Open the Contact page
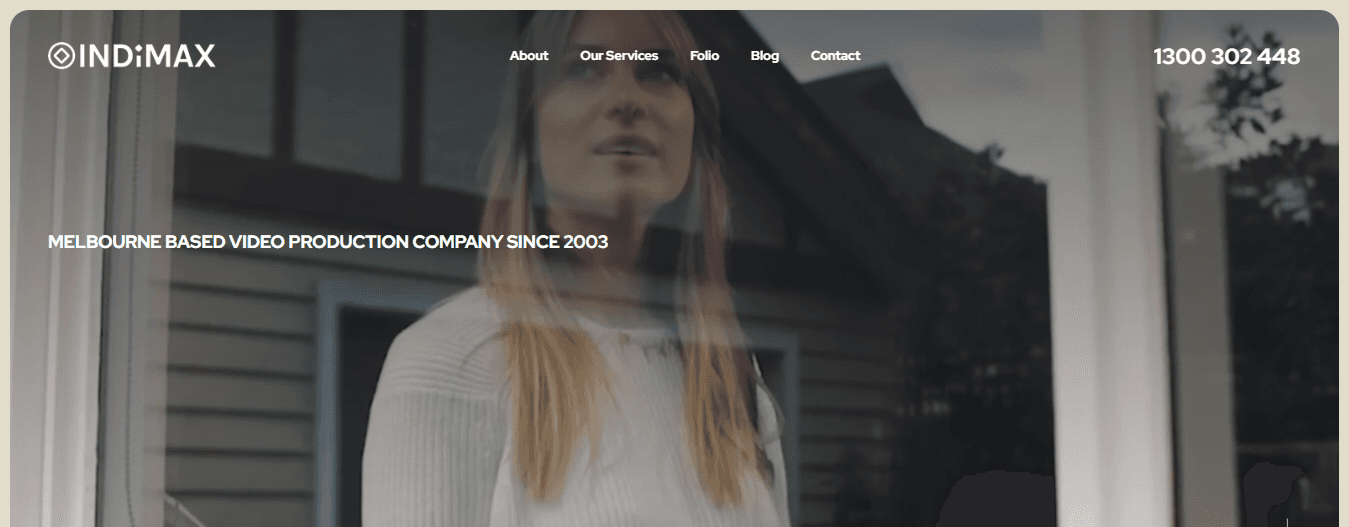Viewport: 1349px width, 527px height. coord(835,55)
